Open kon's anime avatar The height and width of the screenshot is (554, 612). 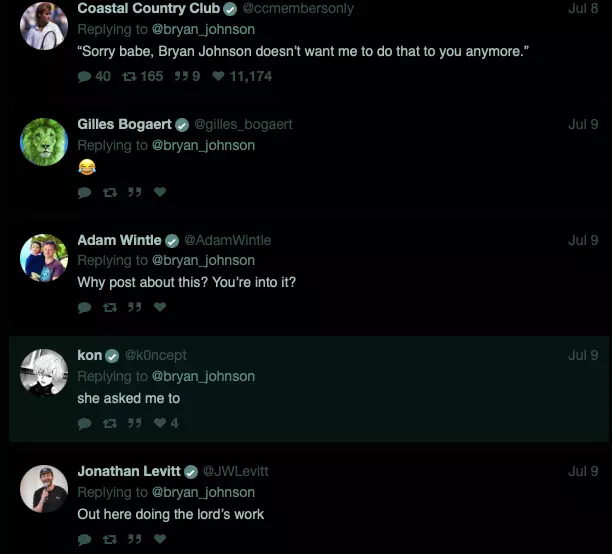tap(44, 373)
